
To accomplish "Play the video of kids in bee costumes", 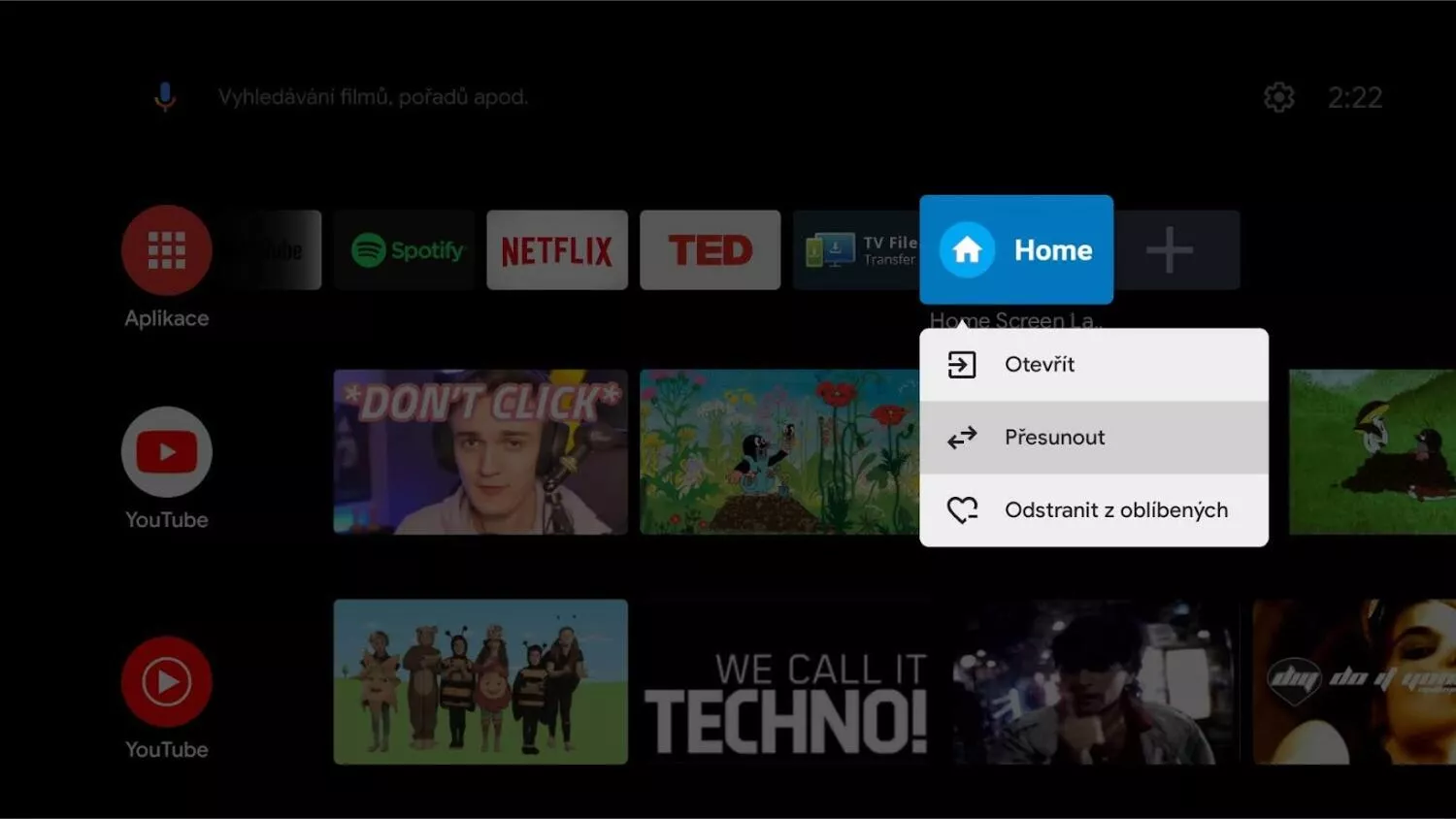I will 480,682.
